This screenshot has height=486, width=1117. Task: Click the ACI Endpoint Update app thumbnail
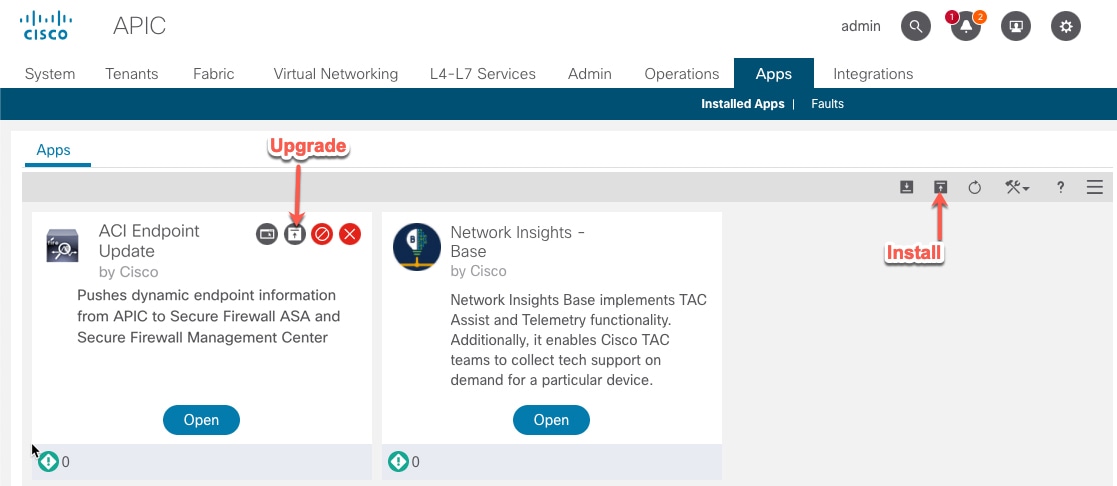62,246
